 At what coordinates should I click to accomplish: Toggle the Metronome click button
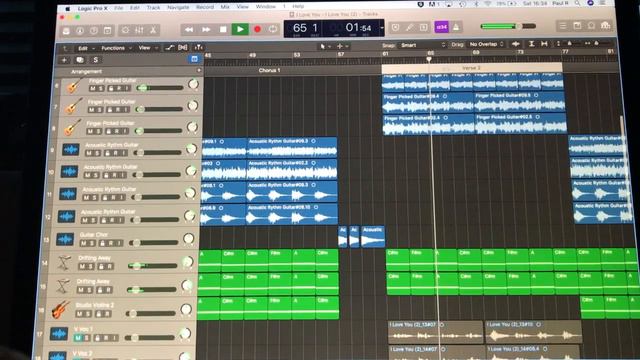456,27
